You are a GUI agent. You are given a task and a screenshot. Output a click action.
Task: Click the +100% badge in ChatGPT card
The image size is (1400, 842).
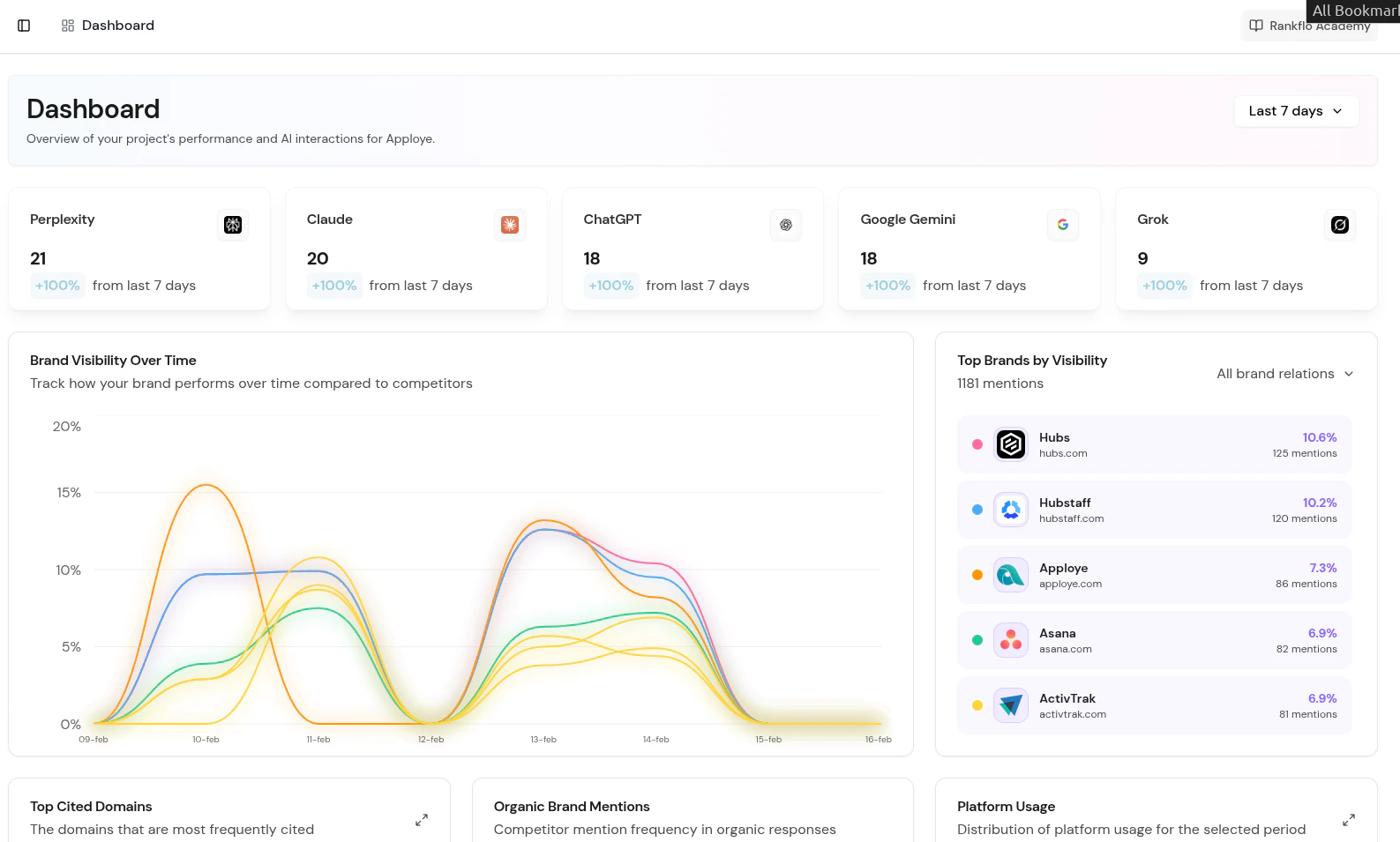pos(611,286)
